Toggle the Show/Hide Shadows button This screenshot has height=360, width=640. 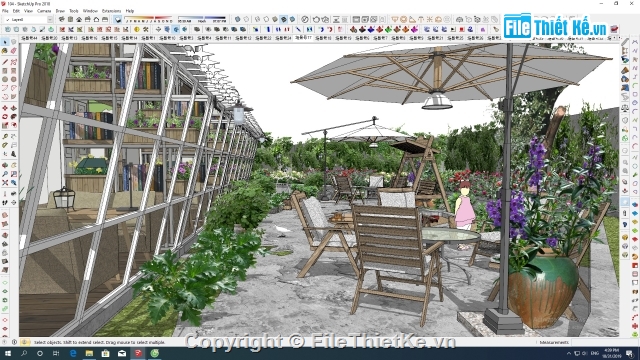tap(118, 20)
